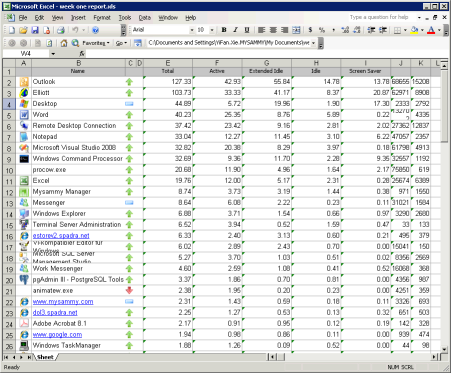
Task: Click Show Only Web Toolbar icon
Action: (138, 43)
